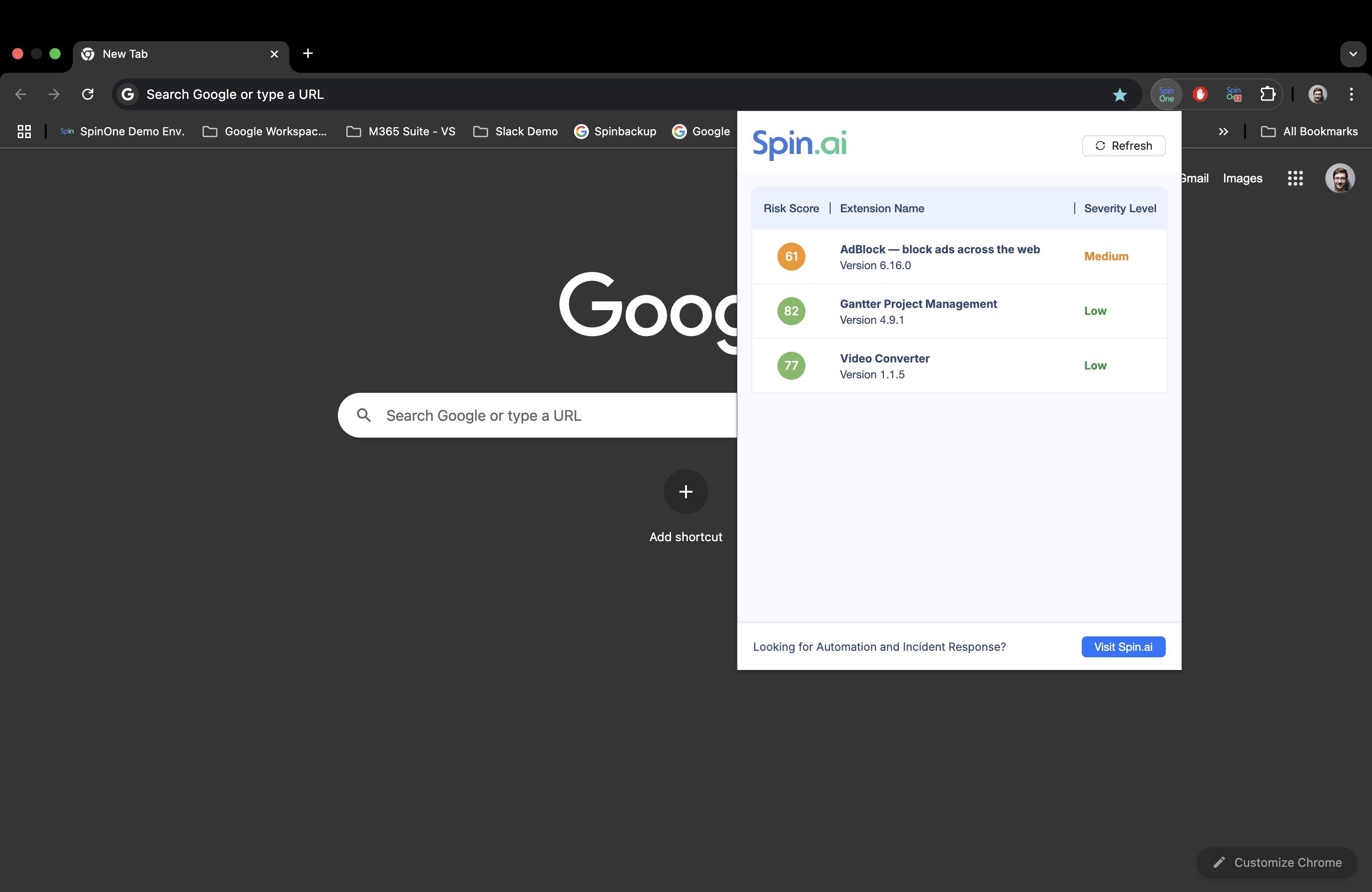The image size is (1372, 892).
Task: Open the Google apps grid icon
Action: click(1295, 178)
